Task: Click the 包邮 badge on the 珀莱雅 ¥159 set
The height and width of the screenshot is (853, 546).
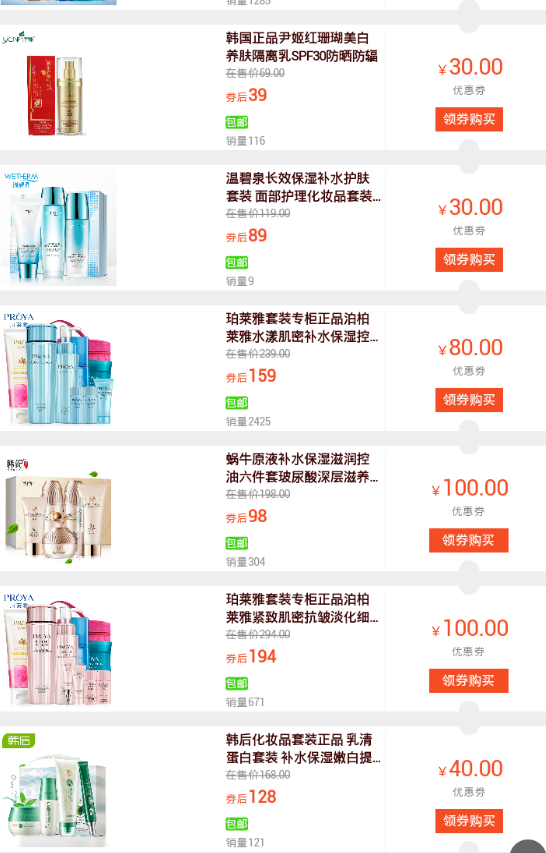Action: [237, 403]
